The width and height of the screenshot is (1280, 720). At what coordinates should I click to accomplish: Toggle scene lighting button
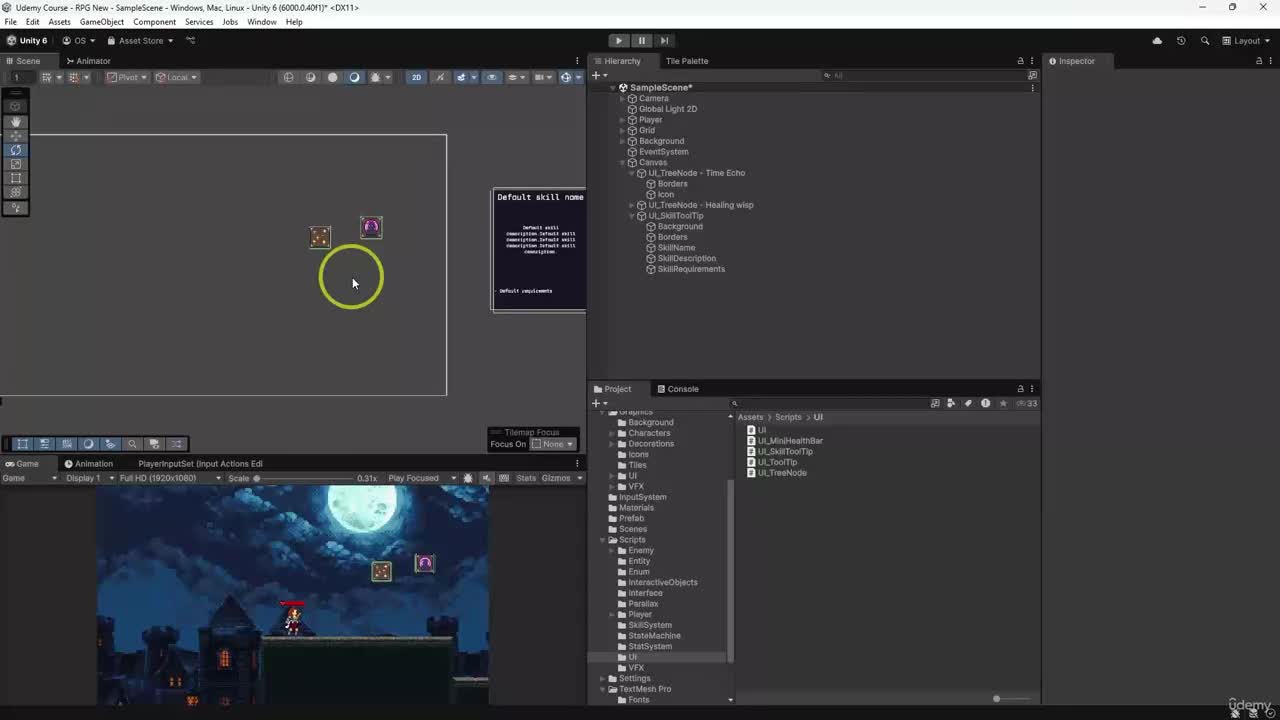pos(439,77)
